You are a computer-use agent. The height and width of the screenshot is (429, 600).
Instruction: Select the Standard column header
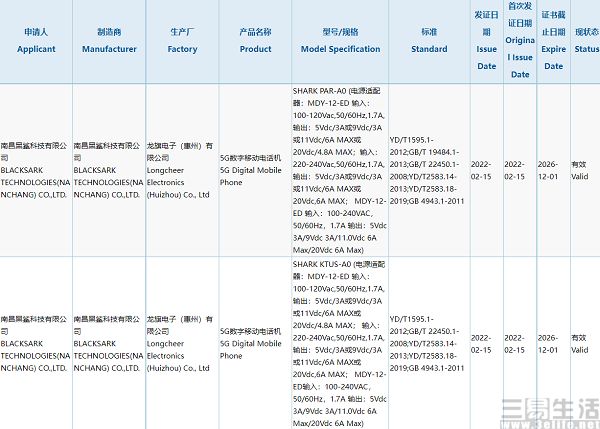429,41
